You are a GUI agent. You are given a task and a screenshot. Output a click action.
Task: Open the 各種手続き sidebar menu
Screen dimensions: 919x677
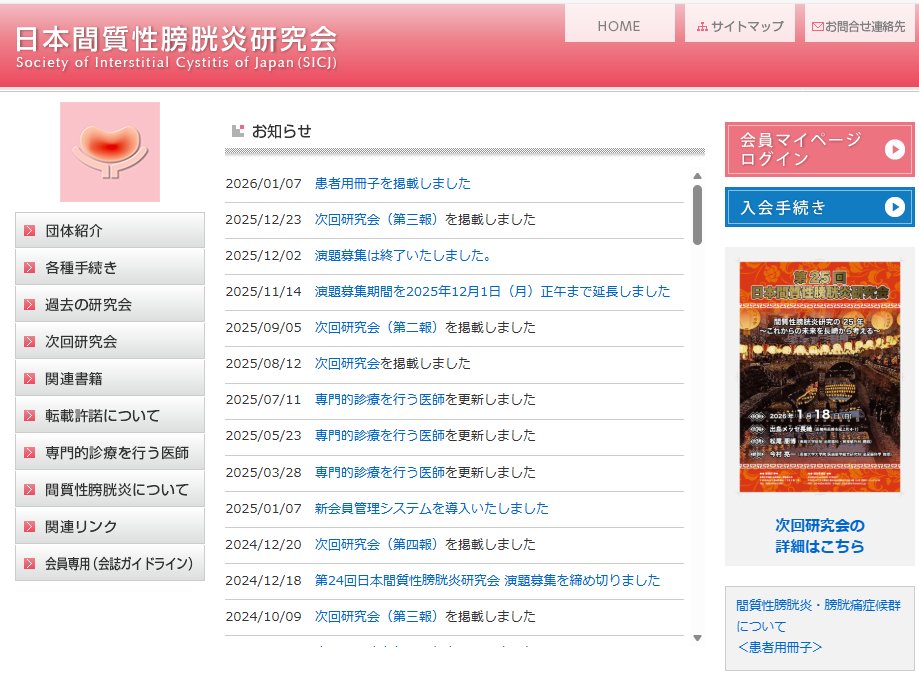point(110,267)
